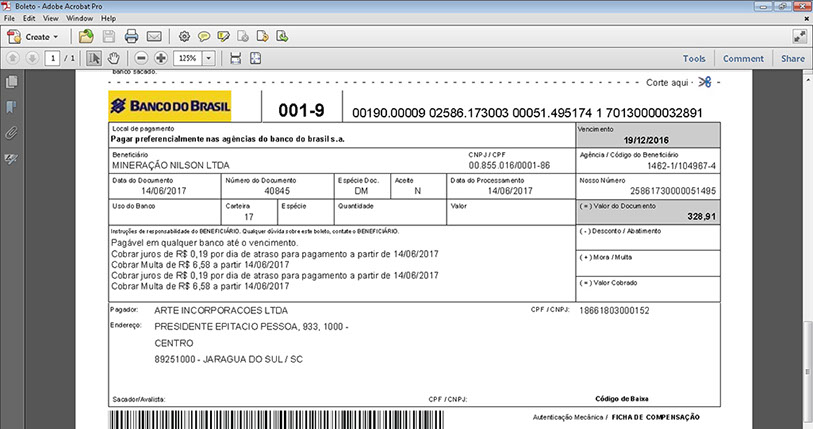
Task: Click the page number input field
Action: tap(52, 59)
